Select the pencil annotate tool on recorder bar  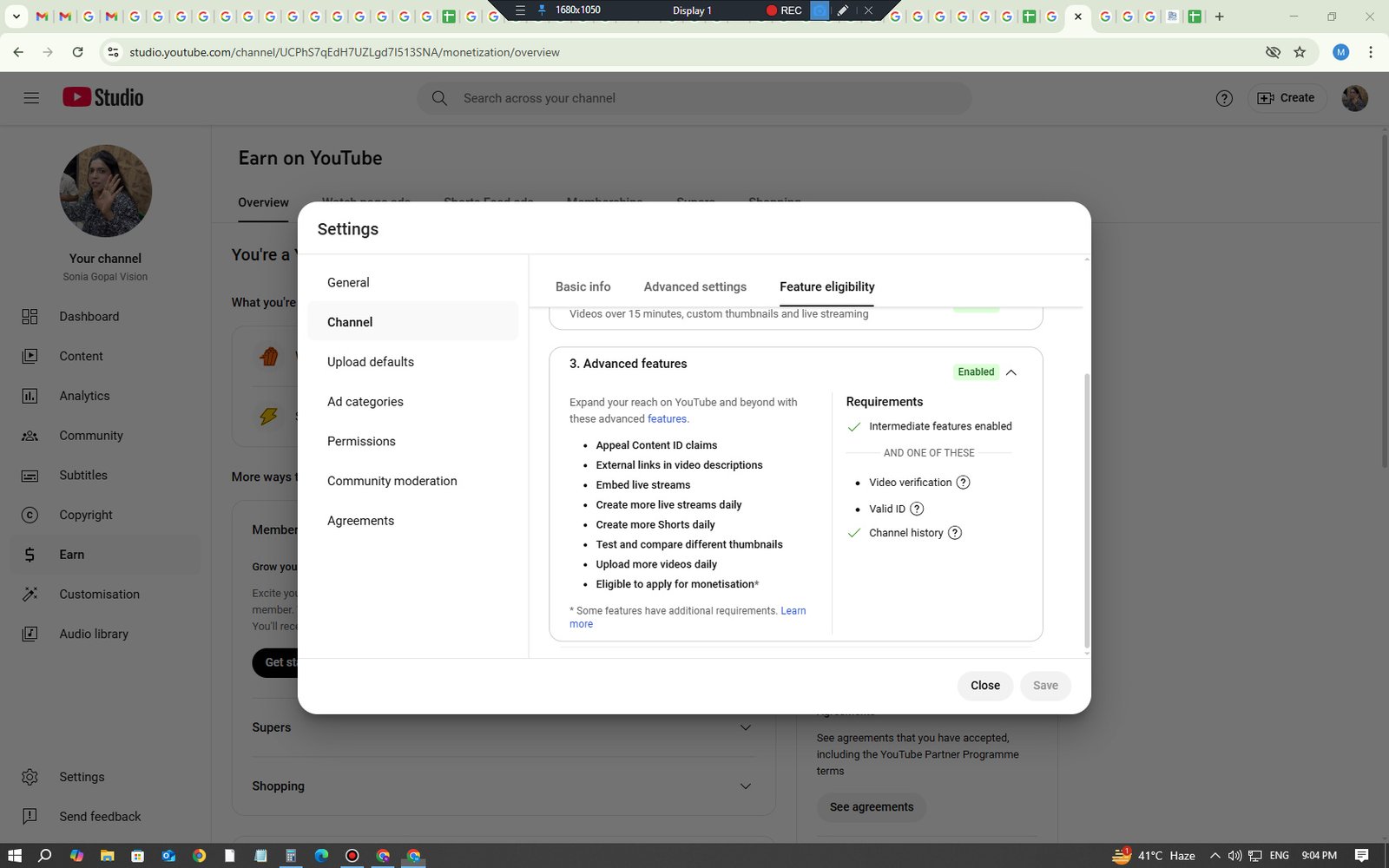pyautogui.click(x=843, y=10)
